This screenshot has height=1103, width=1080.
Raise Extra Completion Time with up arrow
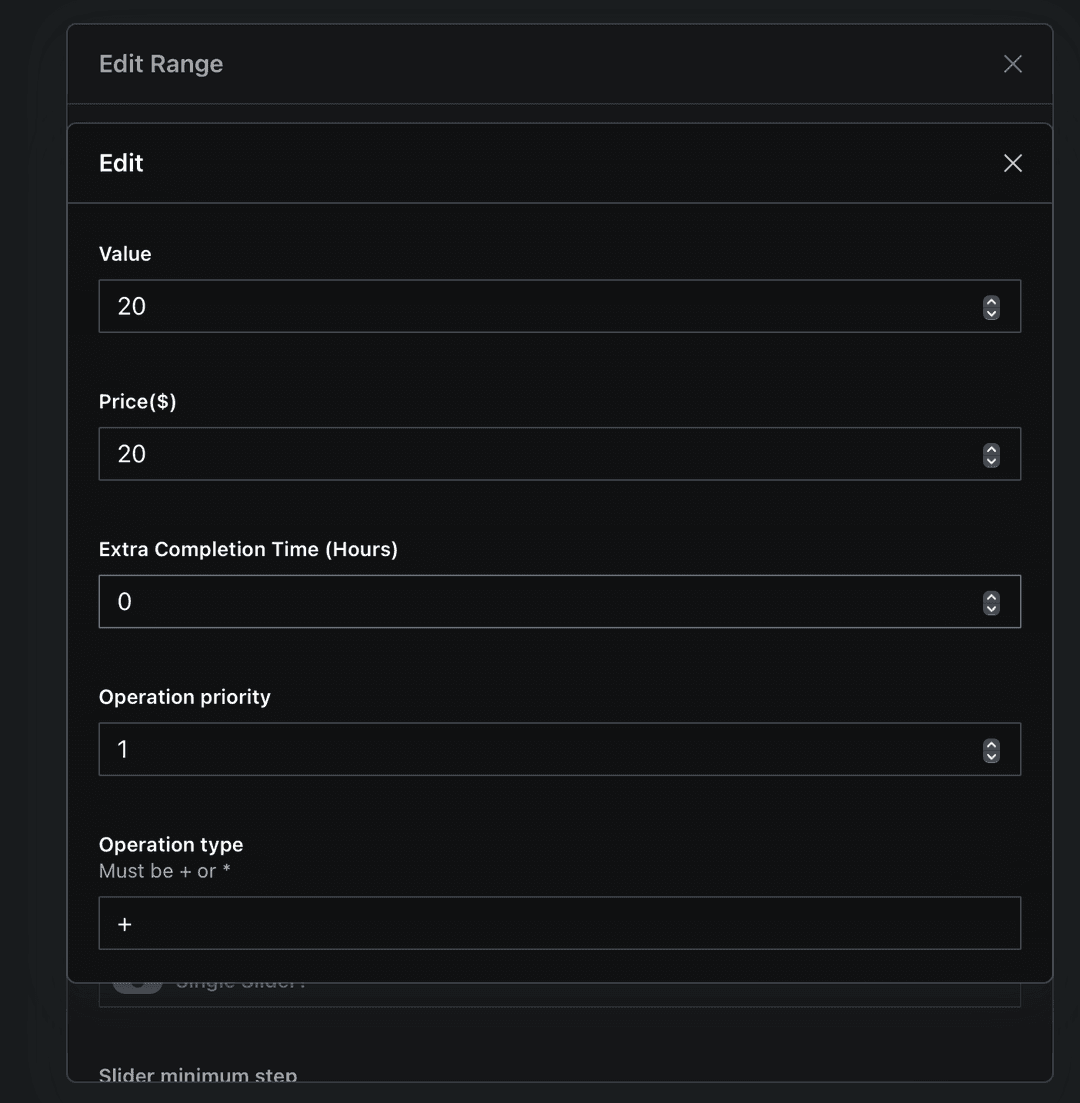(x=991, y=596)
